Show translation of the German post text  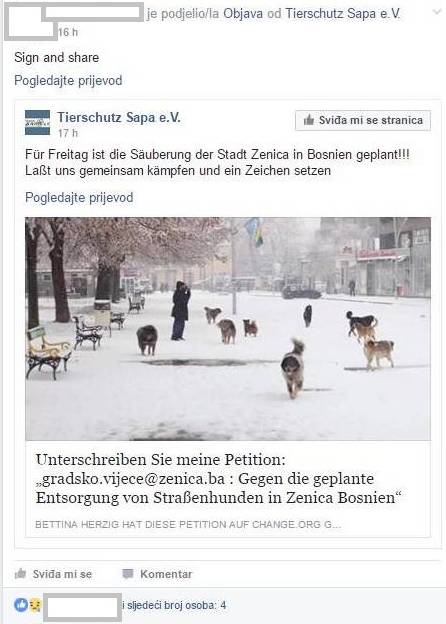79,197
